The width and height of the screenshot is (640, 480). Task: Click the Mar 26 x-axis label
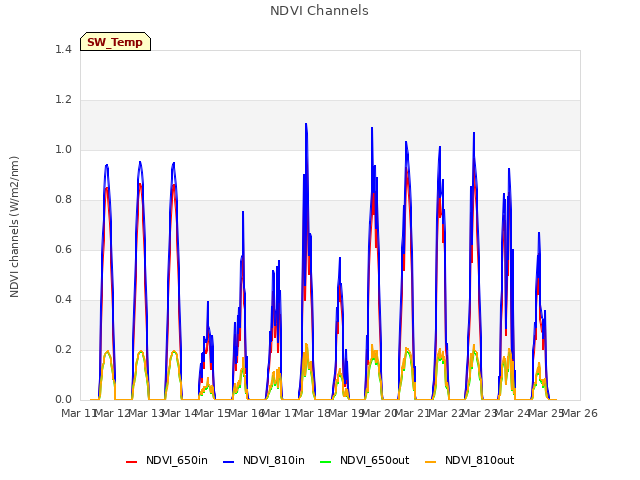tap(580, 413)
